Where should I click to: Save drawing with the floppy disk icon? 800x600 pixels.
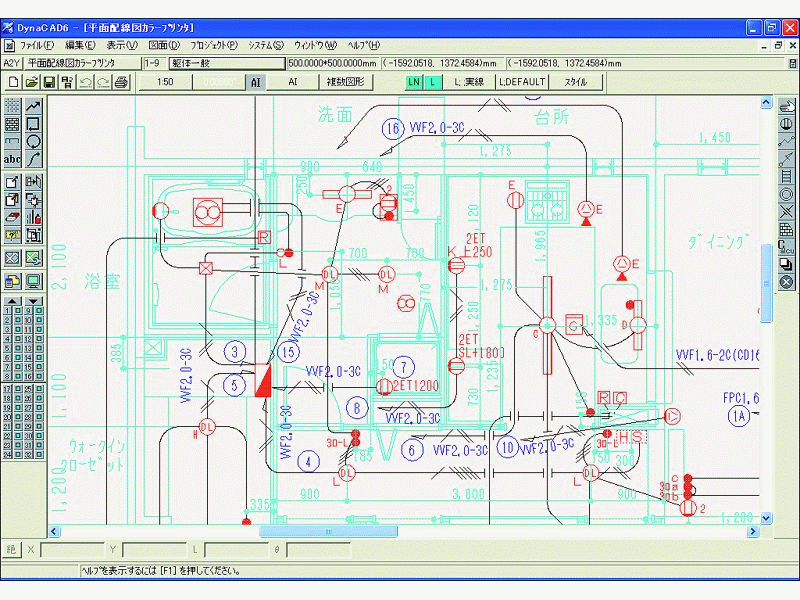coord(49,82)
